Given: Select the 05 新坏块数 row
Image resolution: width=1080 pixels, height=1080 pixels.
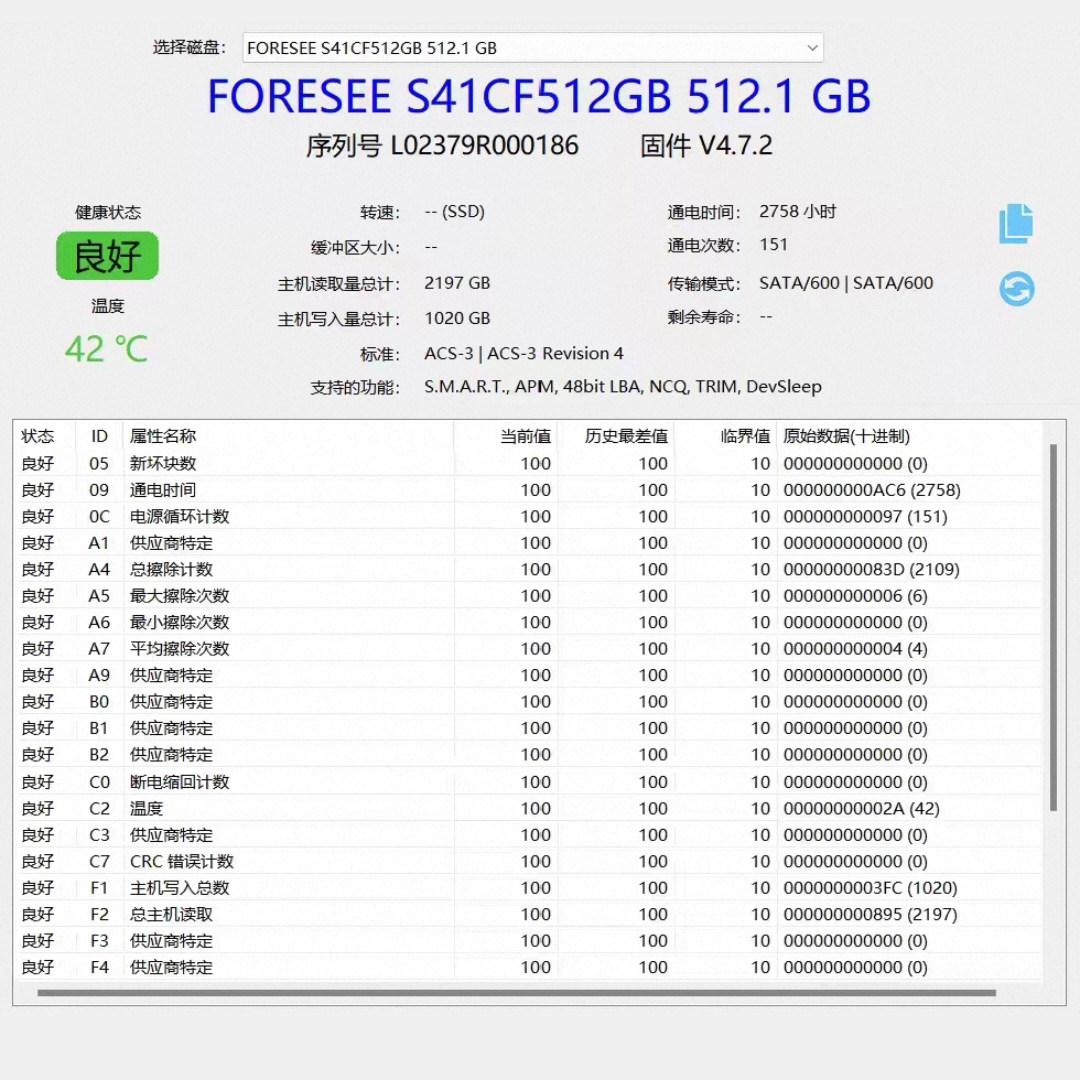Looking at the screenshot, I should 528,464.
